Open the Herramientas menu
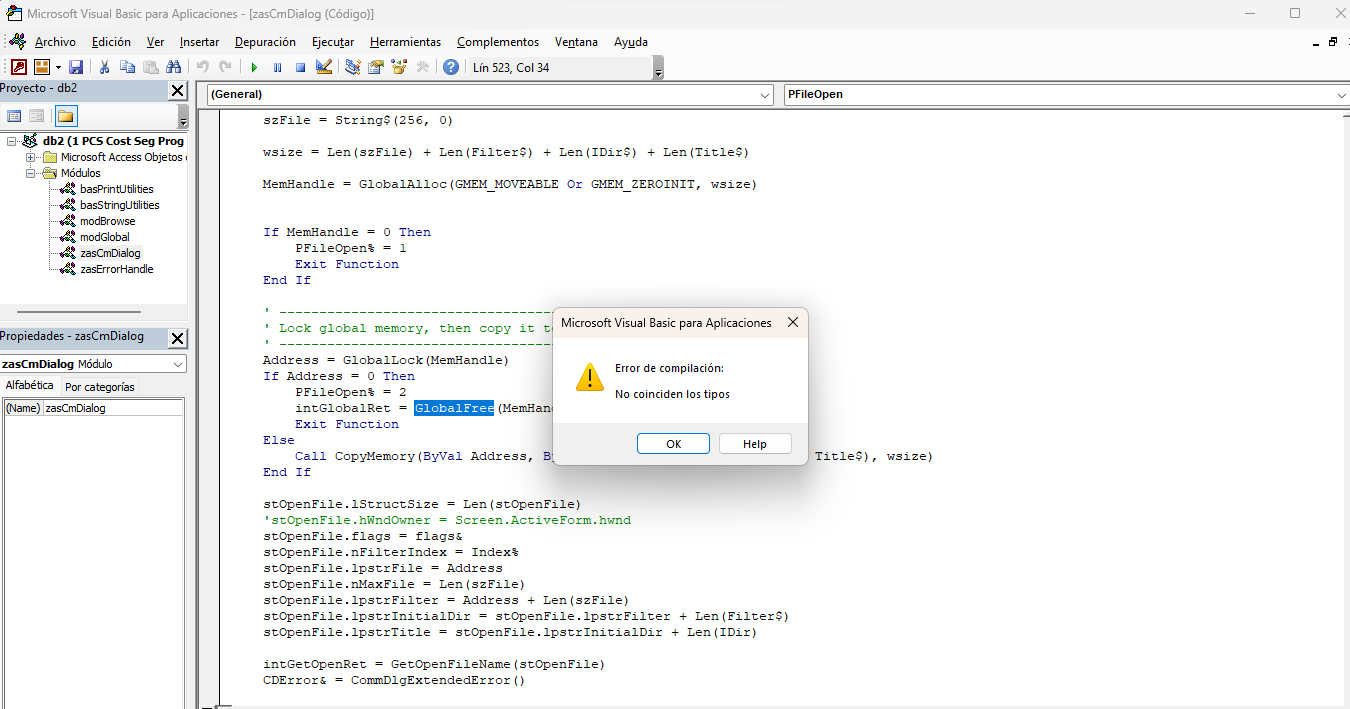Image resolution: width=1350 pixels, height=709 pixels. tap(405, 42)
